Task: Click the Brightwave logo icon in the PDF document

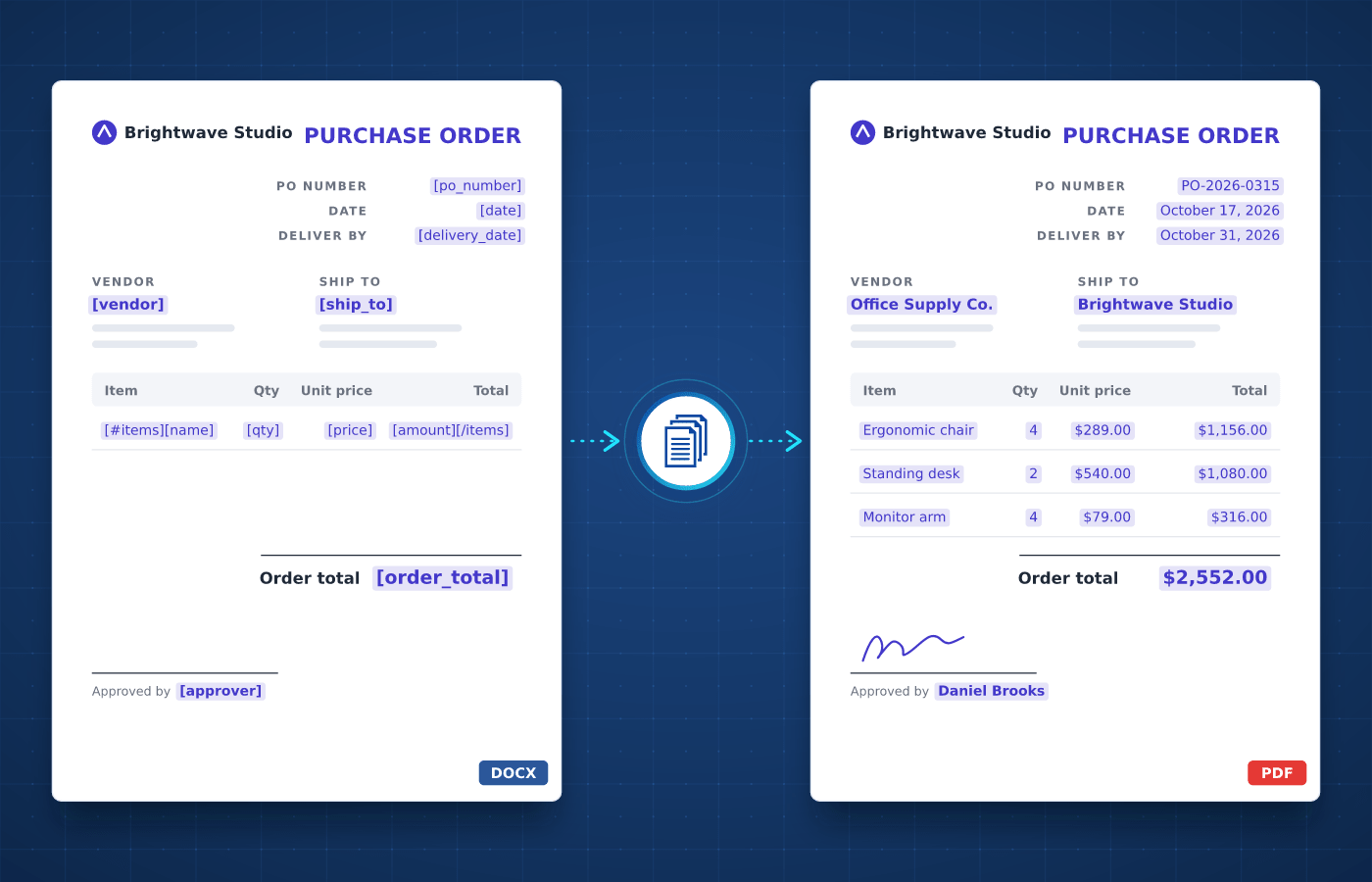Action: [x=863, y=132]
